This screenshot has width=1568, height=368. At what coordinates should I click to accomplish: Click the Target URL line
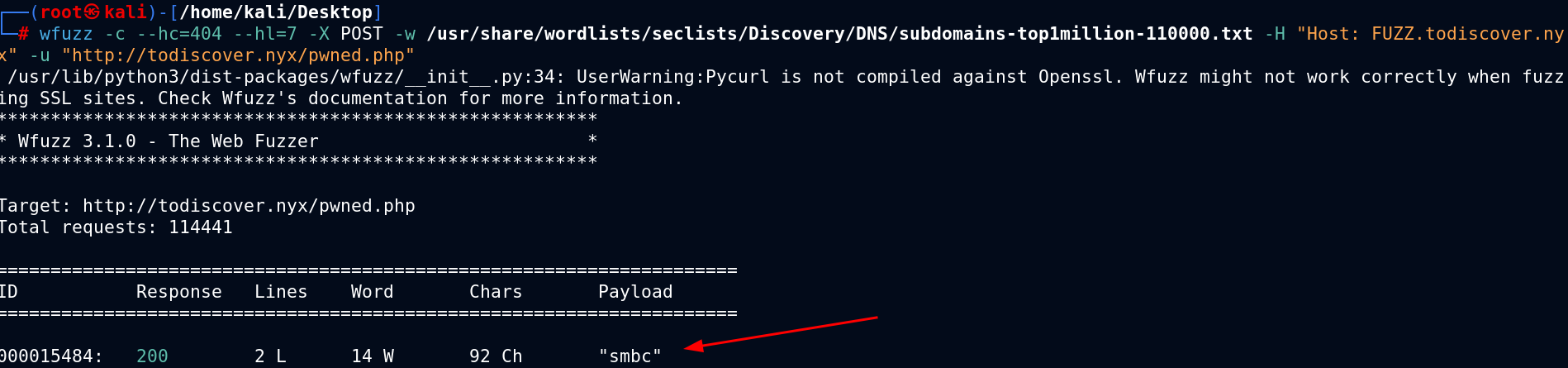[x=207, y=206]
